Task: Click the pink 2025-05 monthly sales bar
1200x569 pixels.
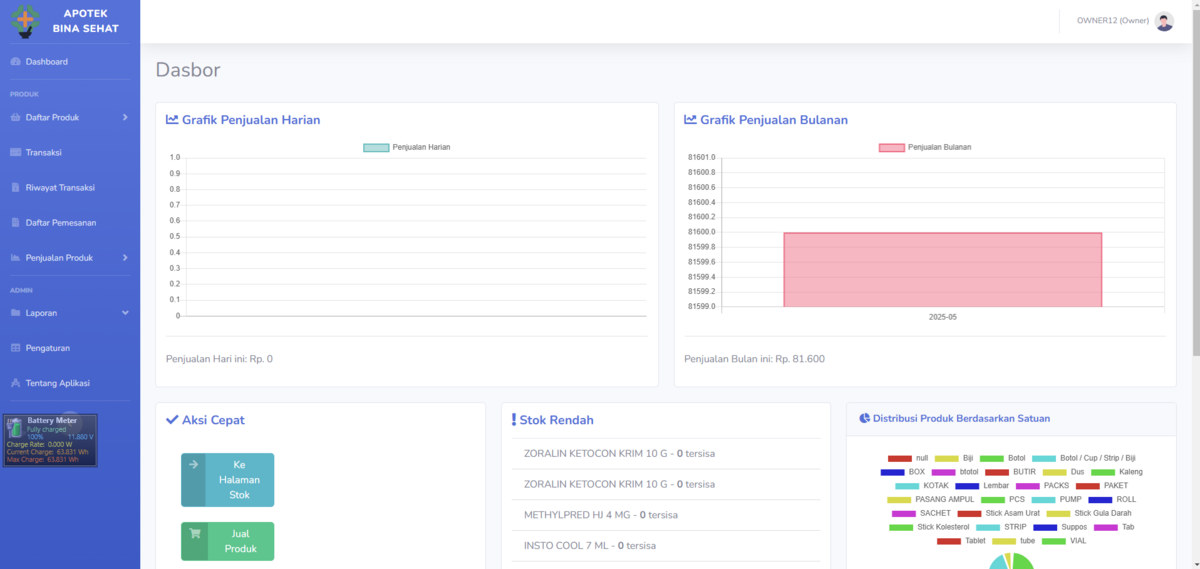Action: pyautogui.click(x=942, y=269)
